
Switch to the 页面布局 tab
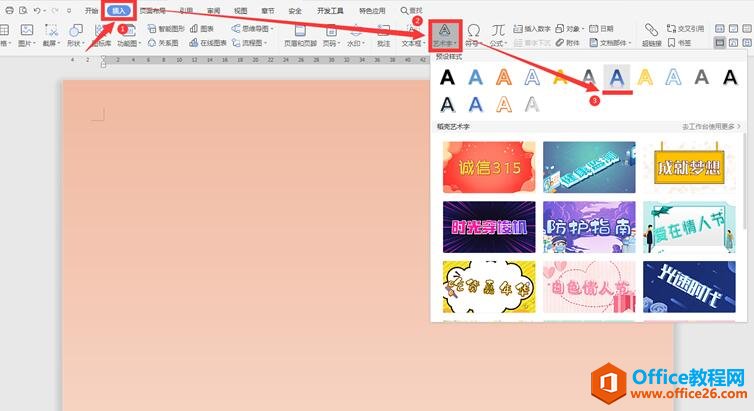pyautogui.click(x=152, y=11)
